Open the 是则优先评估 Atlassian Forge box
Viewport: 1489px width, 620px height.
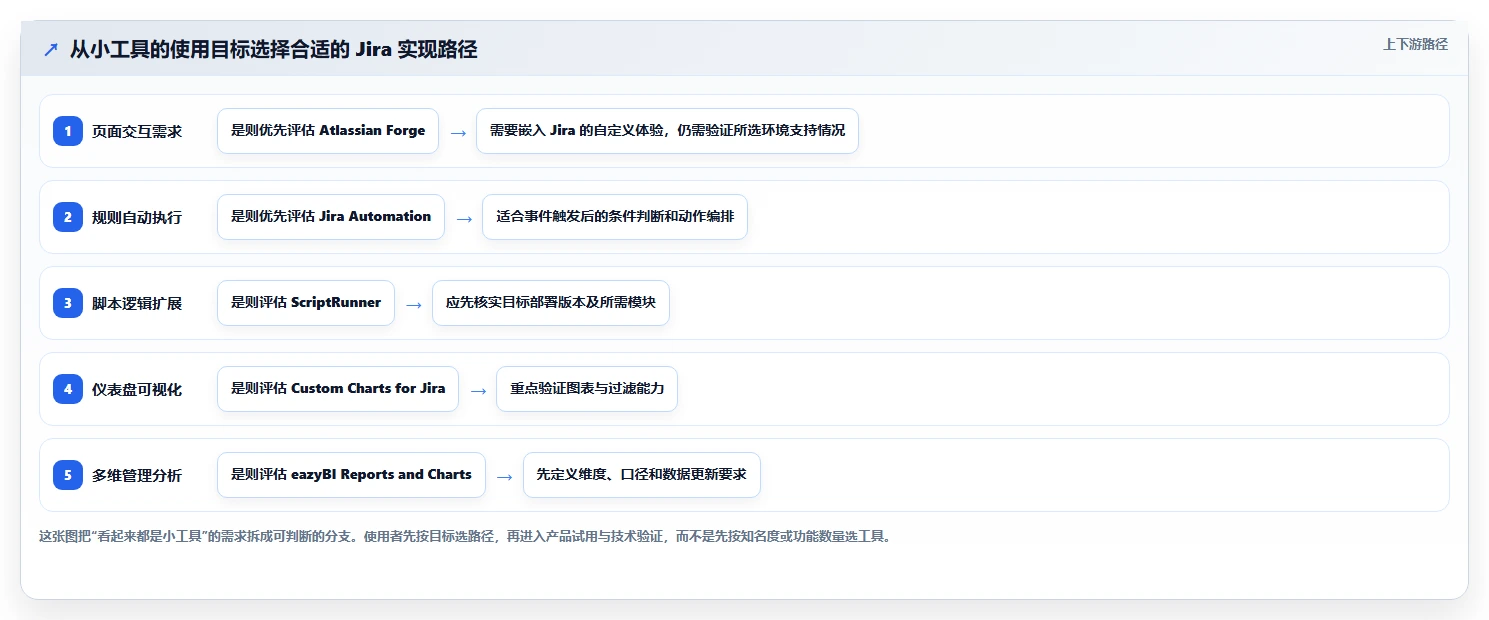coord(328,131)
